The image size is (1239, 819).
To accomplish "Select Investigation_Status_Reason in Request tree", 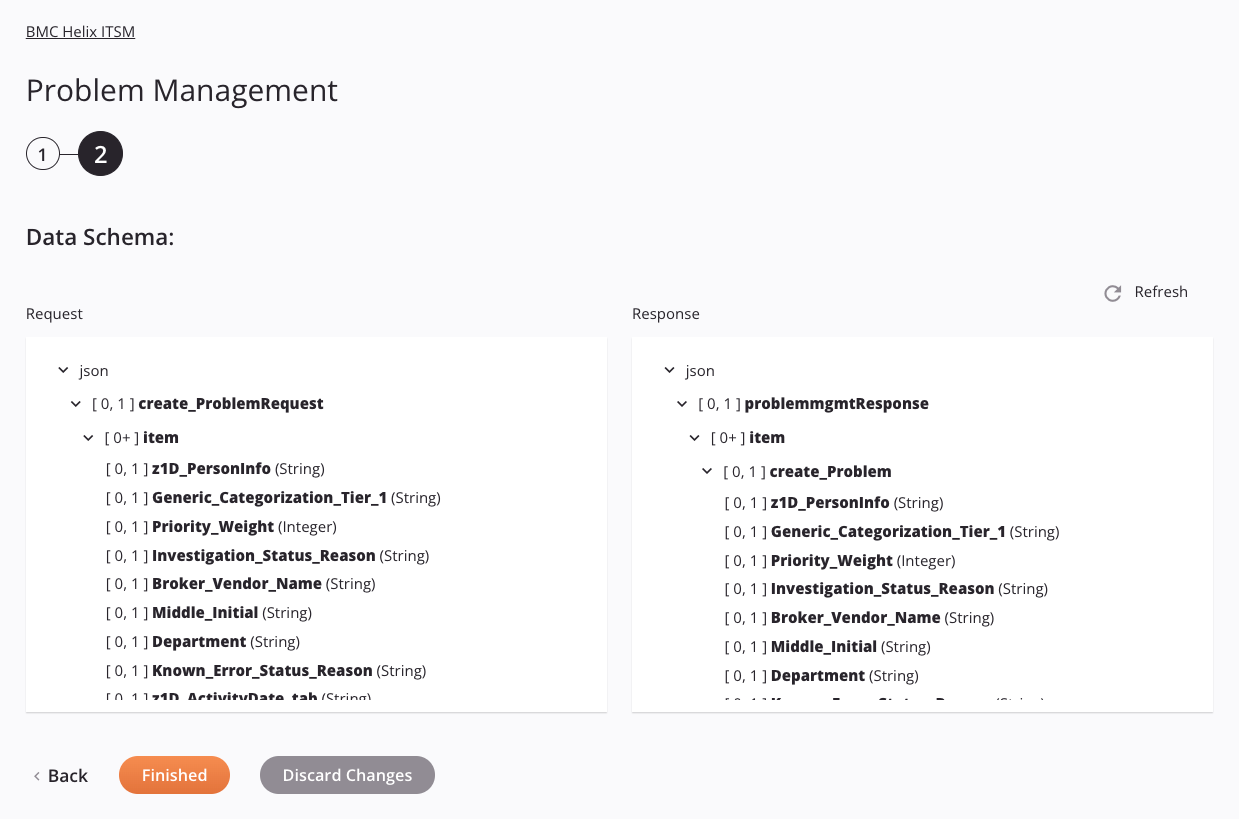I will pyautogui.click(x=267, y=555).
